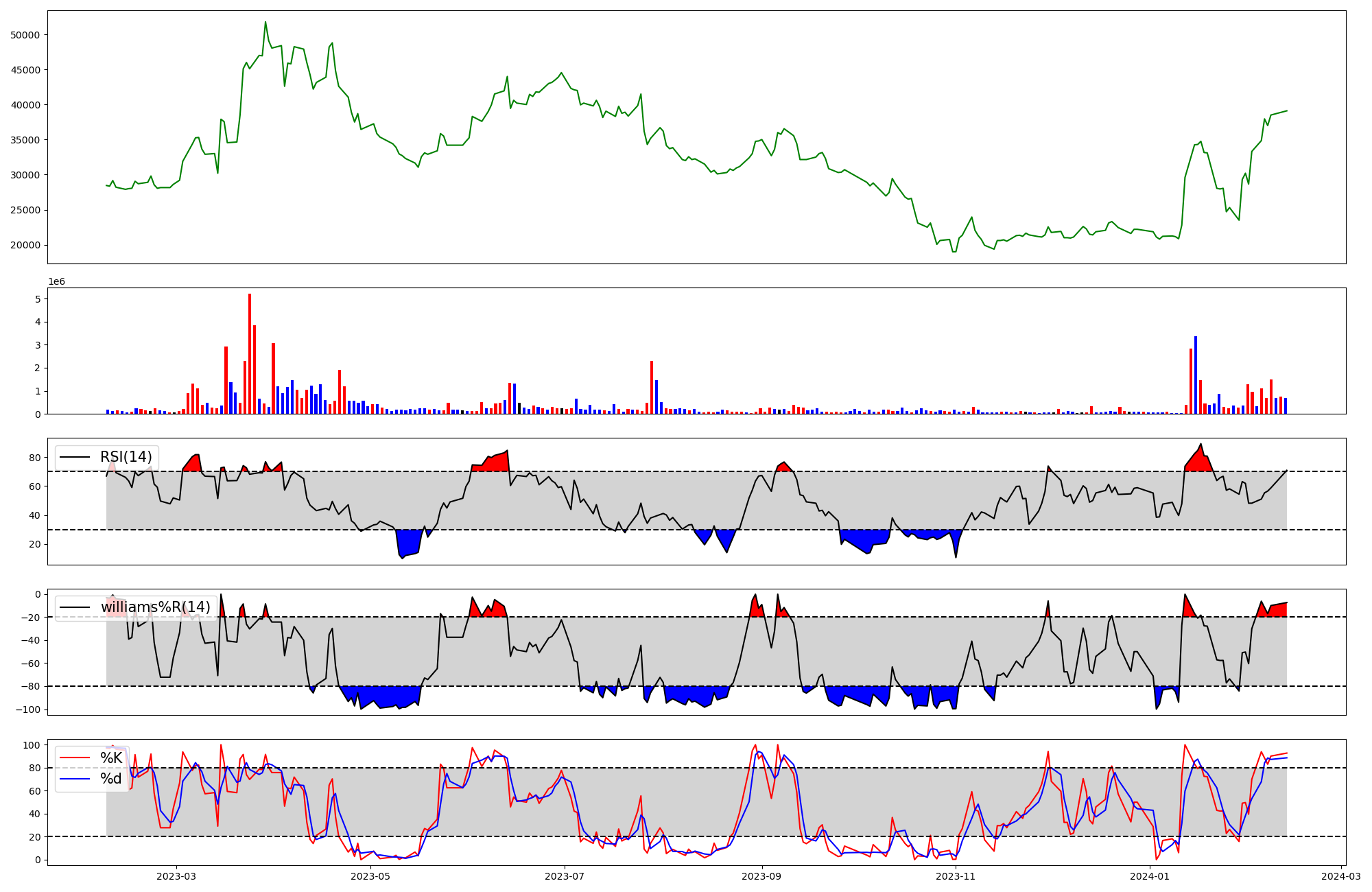Click the highest peak of the green price line

coord(265,22)
